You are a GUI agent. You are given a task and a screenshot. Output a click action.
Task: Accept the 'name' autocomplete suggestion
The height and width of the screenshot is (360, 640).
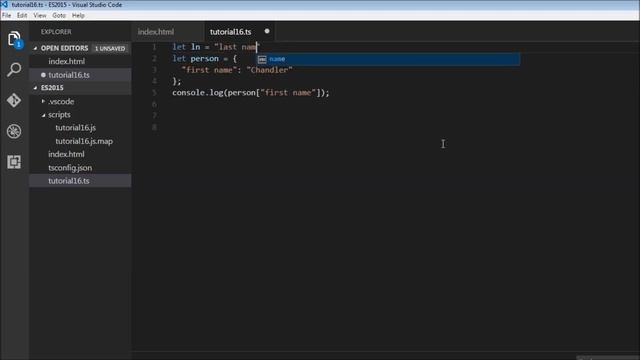(388, 60)
